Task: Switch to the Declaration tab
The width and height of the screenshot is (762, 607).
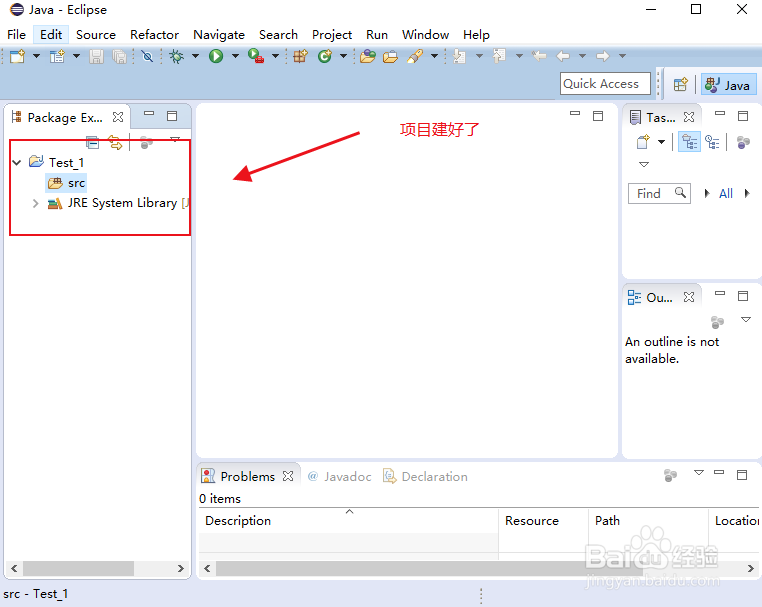Action: (425, 476)
